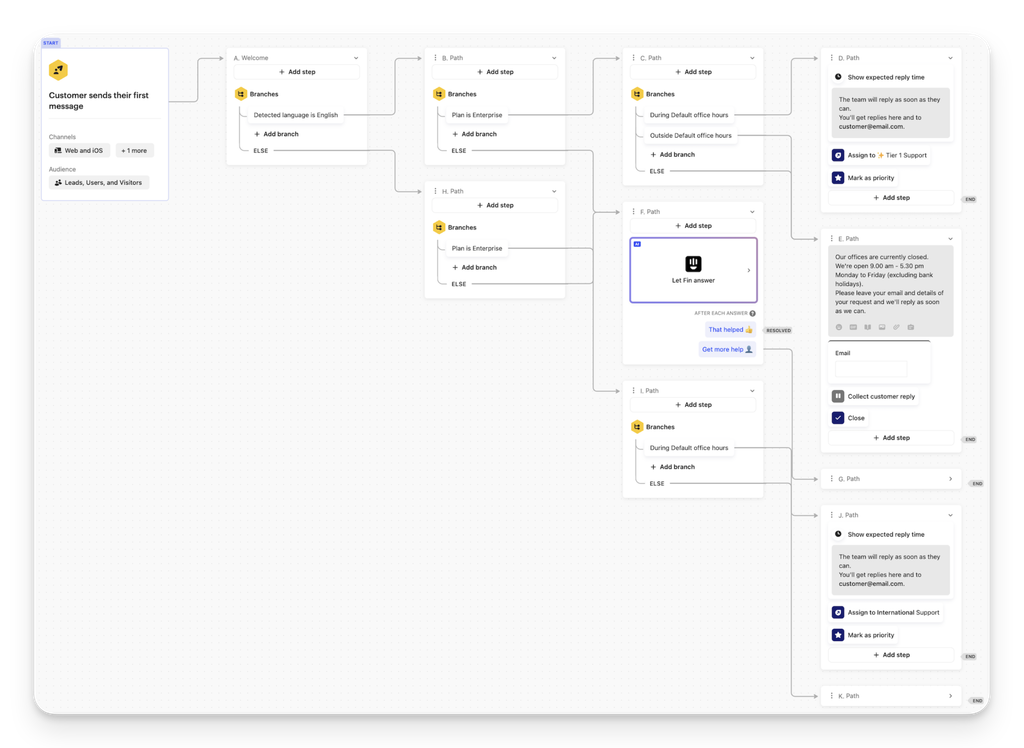
Task: Click Branches icon in A. Welcome path
Action: pyautogui.click(x=241, y=94)
